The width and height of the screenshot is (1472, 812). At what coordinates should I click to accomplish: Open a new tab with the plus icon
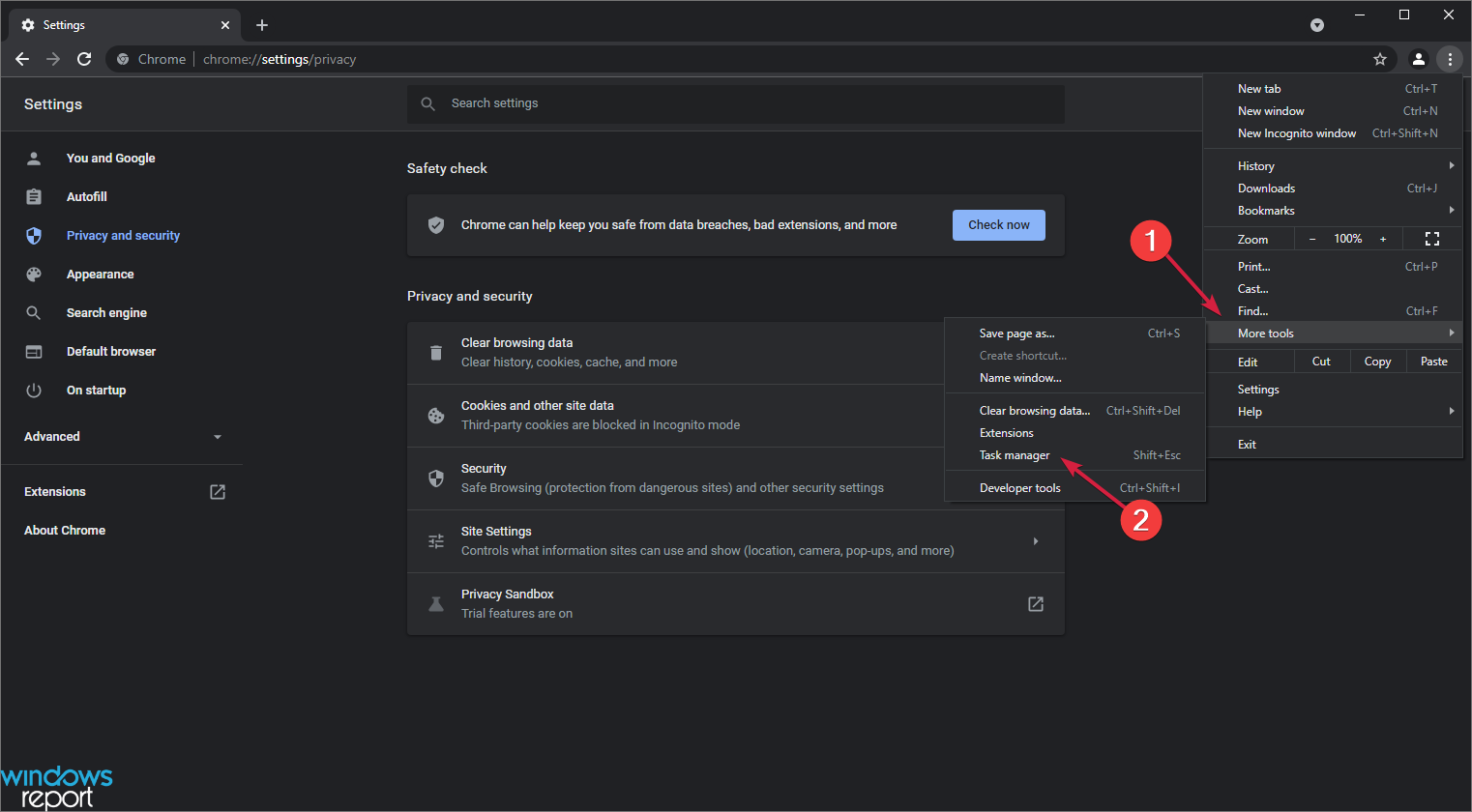262,25
